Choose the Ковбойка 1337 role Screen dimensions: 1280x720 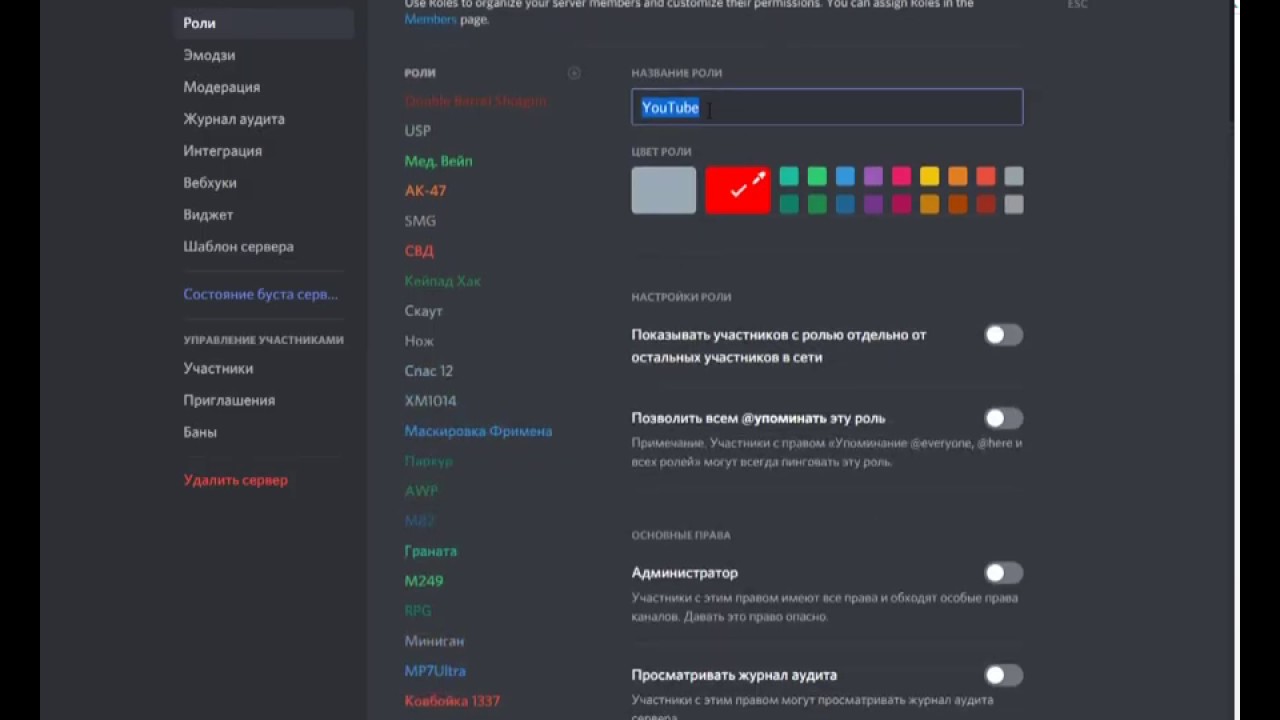click(x=452, y=701)
